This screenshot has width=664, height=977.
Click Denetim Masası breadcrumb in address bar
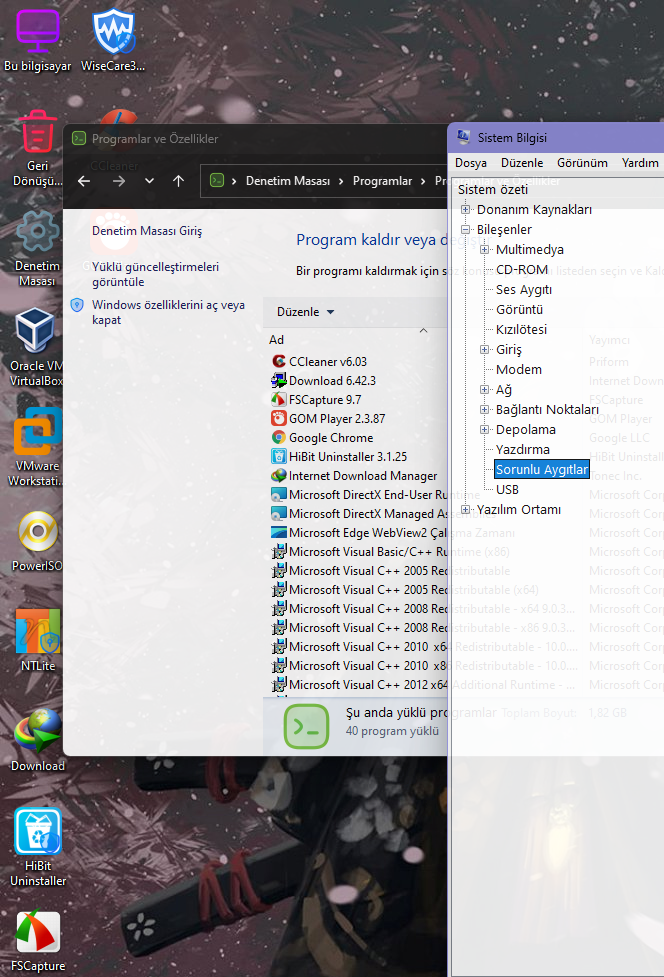288,181
